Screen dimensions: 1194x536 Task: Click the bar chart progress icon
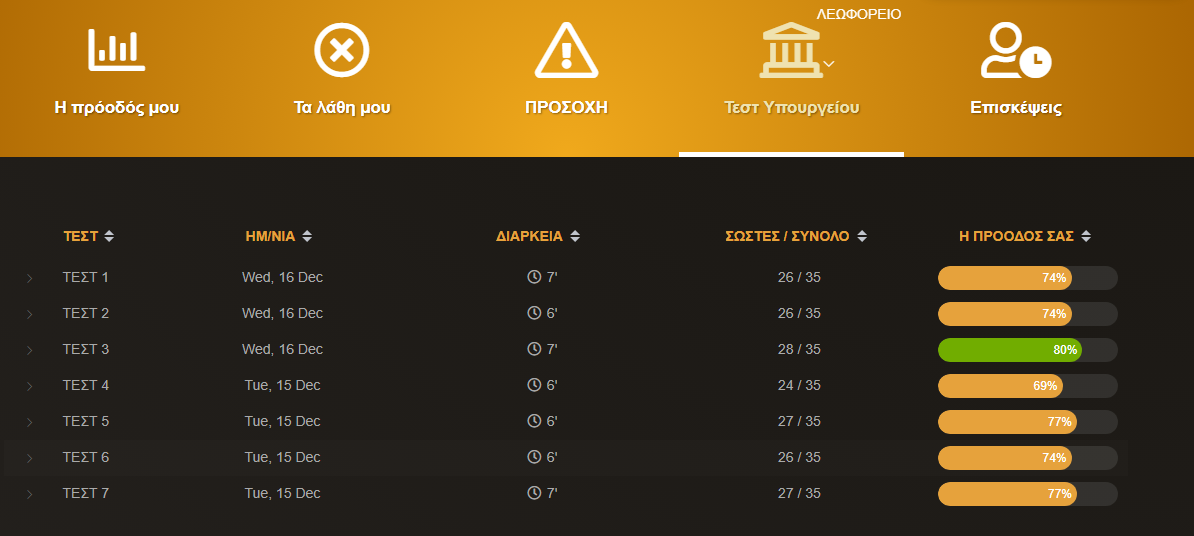pyautogui.click(x=116, y=50)
